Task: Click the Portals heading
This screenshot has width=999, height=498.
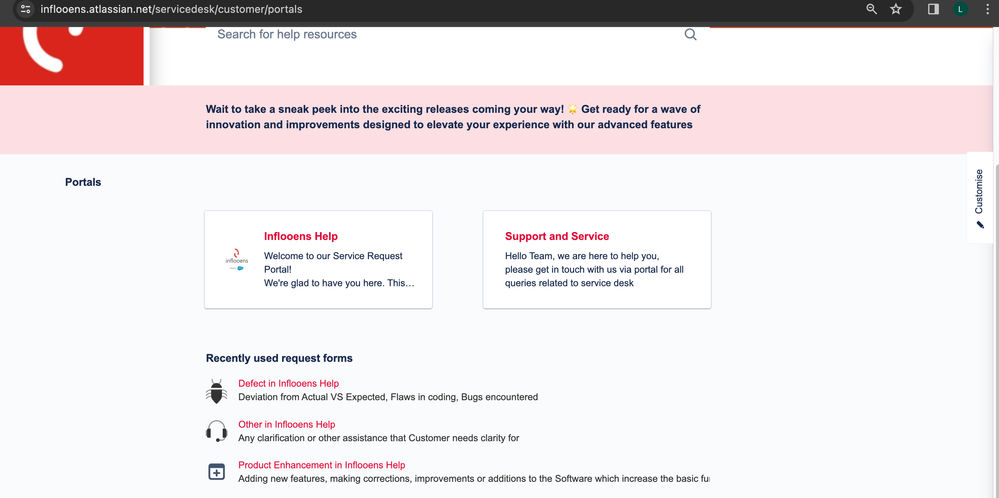Action: pos(83,182)
